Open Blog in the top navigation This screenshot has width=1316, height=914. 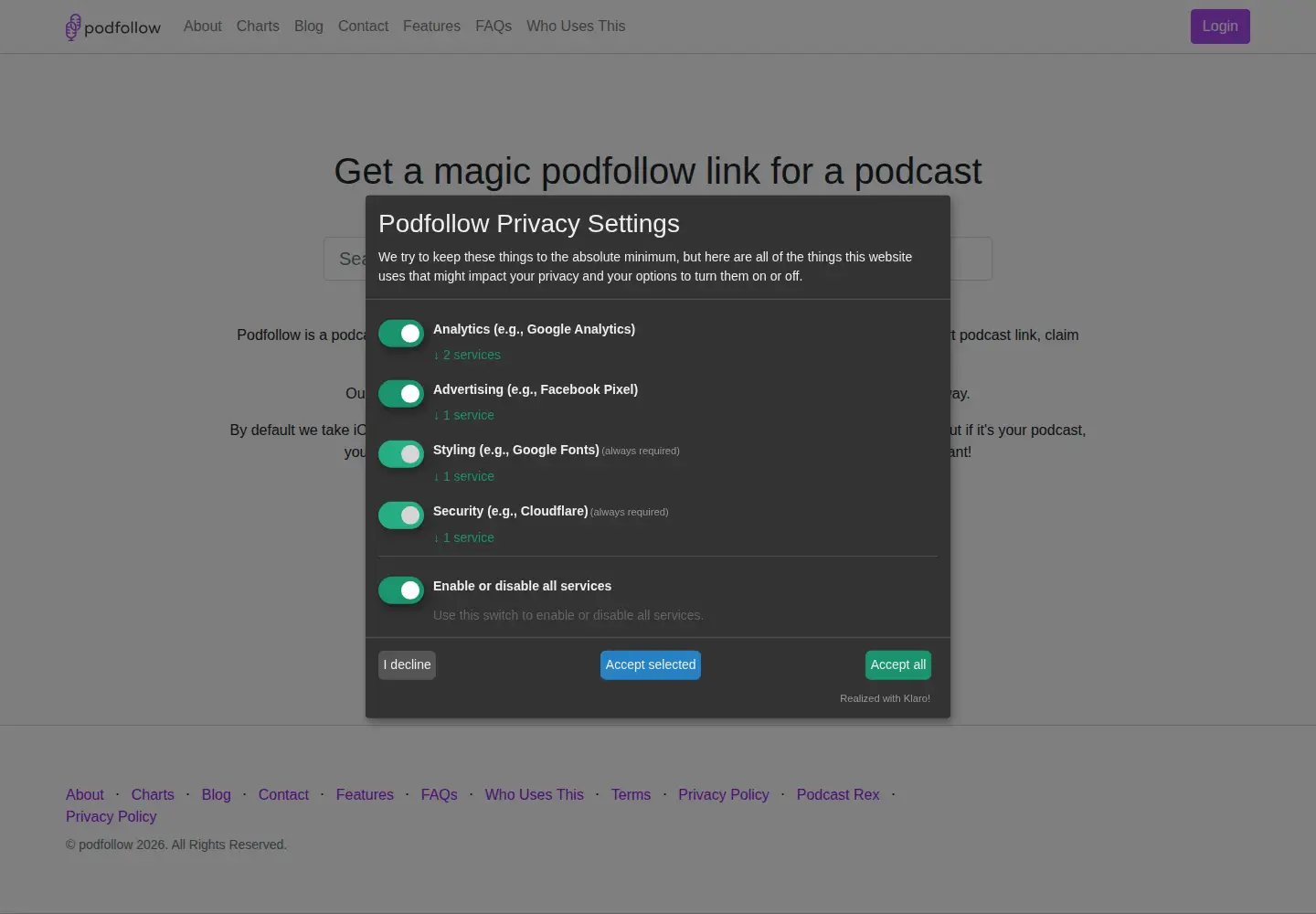click(309, 27)
